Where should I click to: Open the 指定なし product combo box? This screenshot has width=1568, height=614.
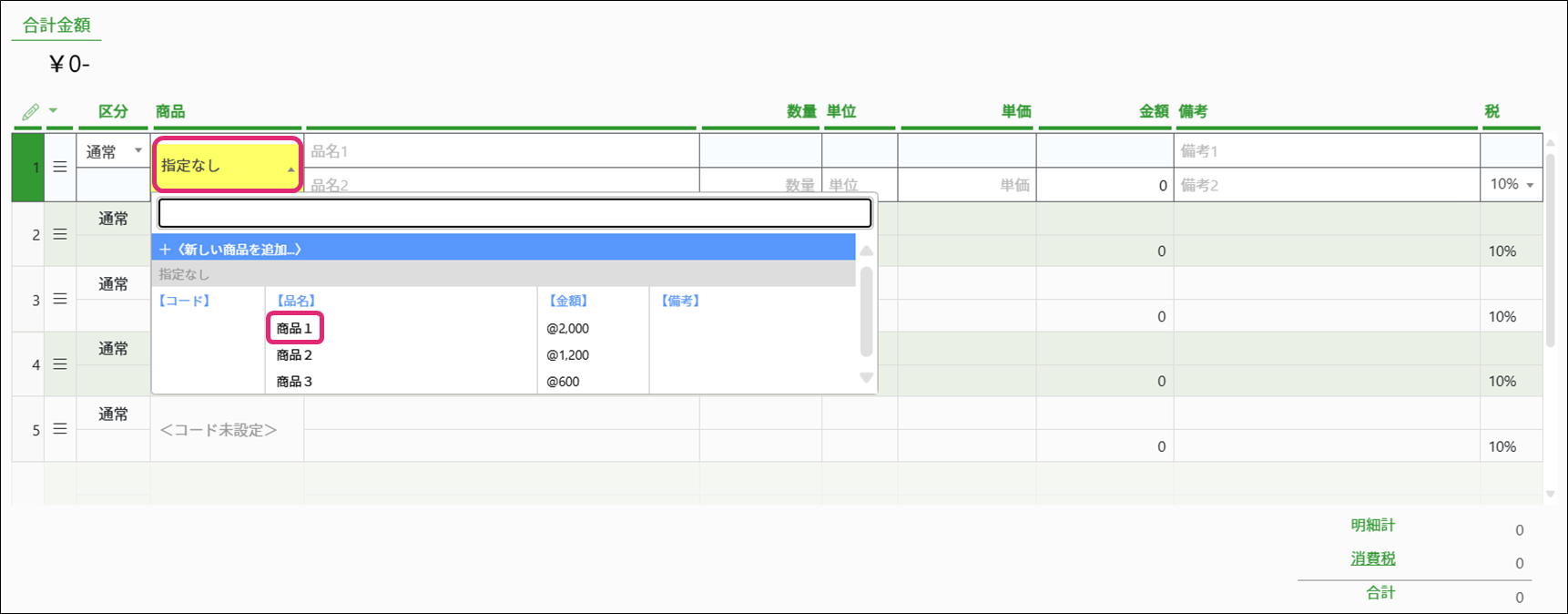(x=227, y=166)
